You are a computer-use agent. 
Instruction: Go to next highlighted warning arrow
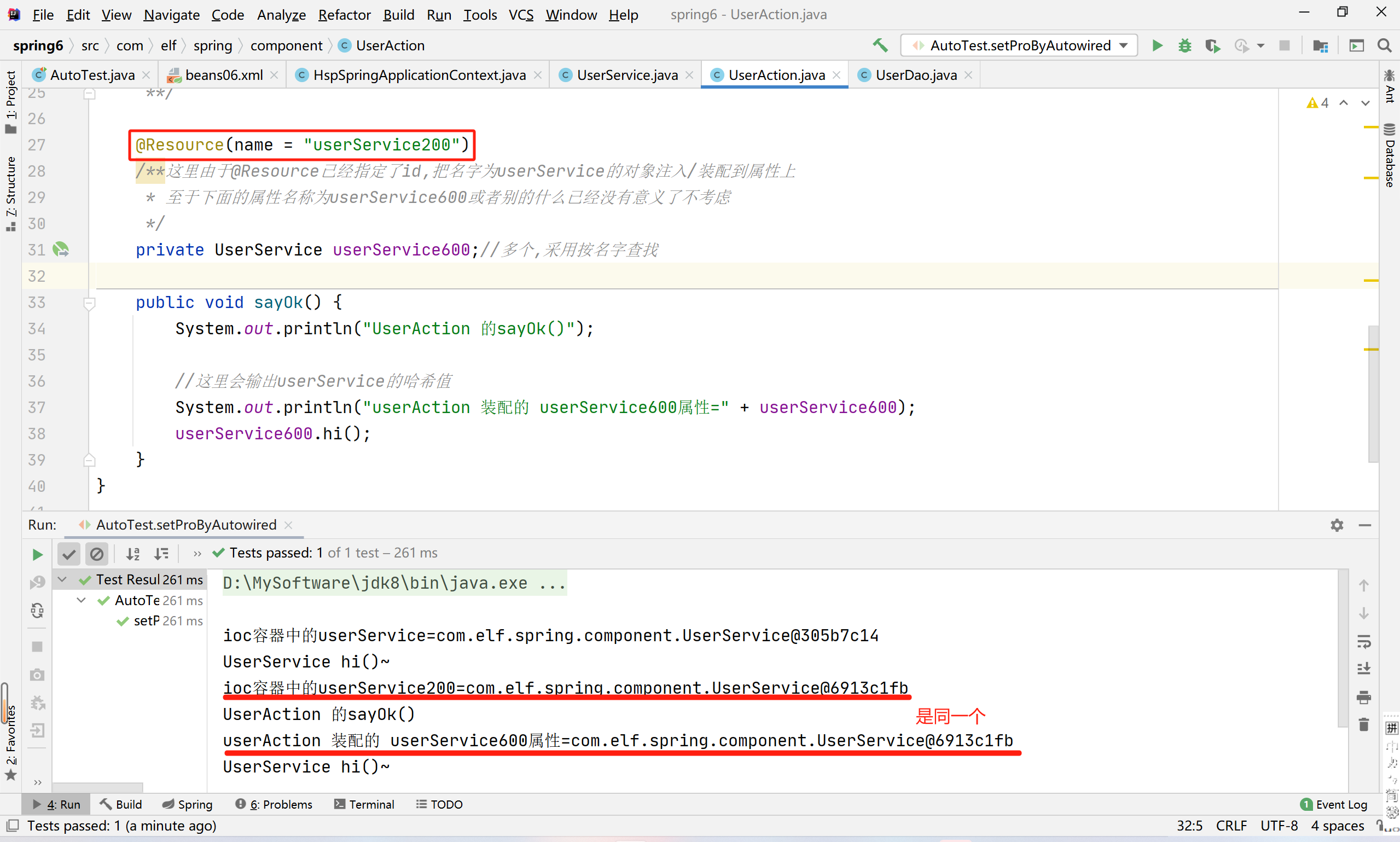(x=1366, y=103)
